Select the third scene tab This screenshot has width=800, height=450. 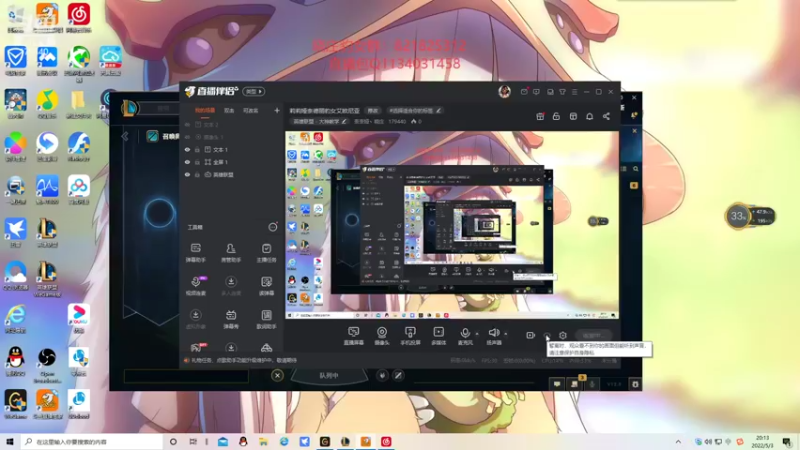click(x=250, y=110)
